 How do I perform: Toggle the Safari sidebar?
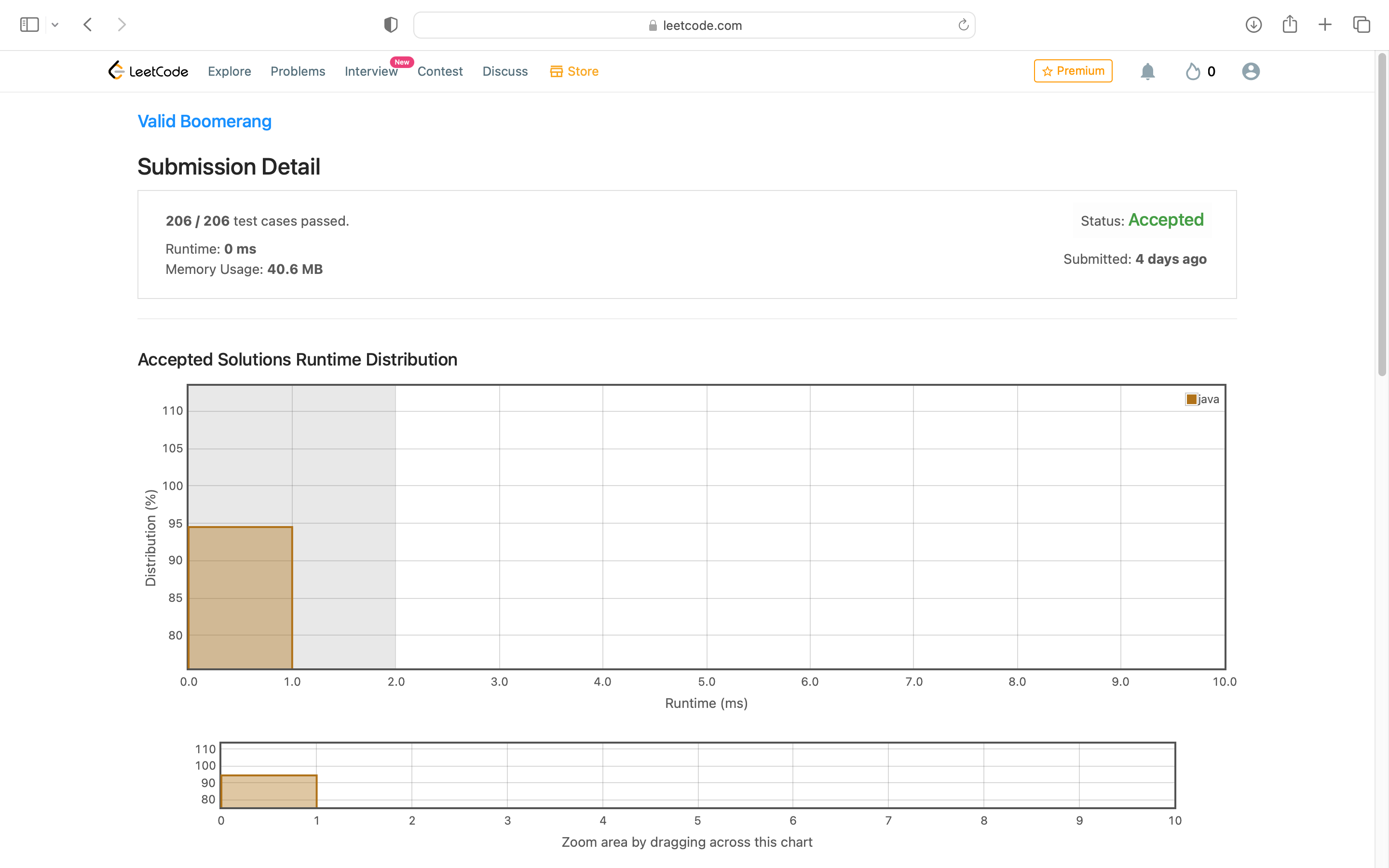pos(29,25)
